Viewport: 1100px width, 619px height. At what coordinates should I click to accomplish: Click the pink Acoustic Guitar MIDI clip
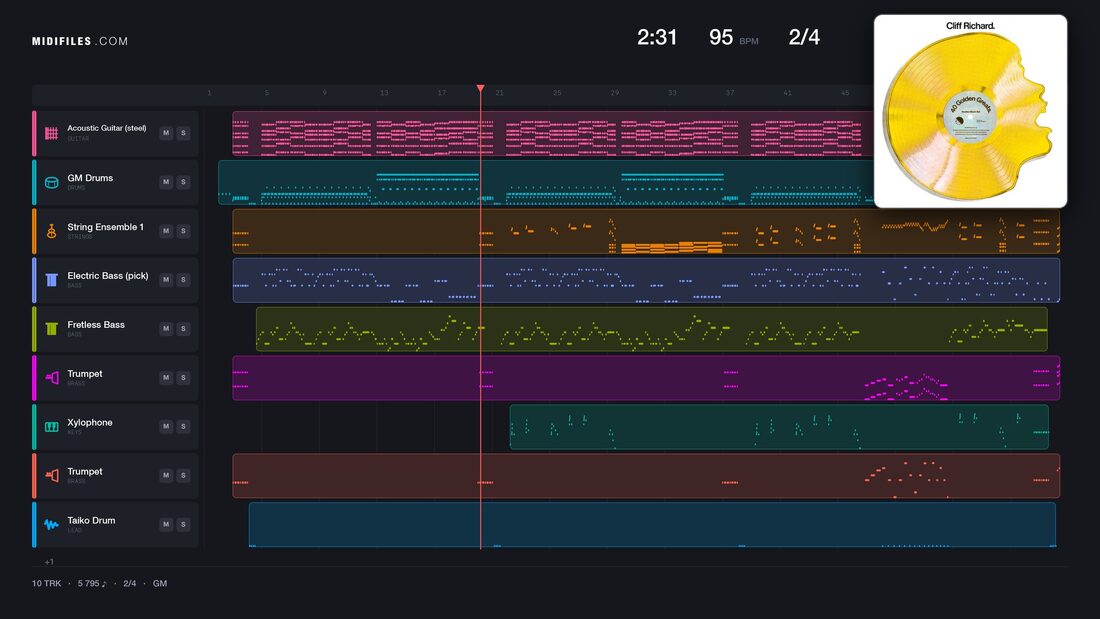click(x=553, y=133)
